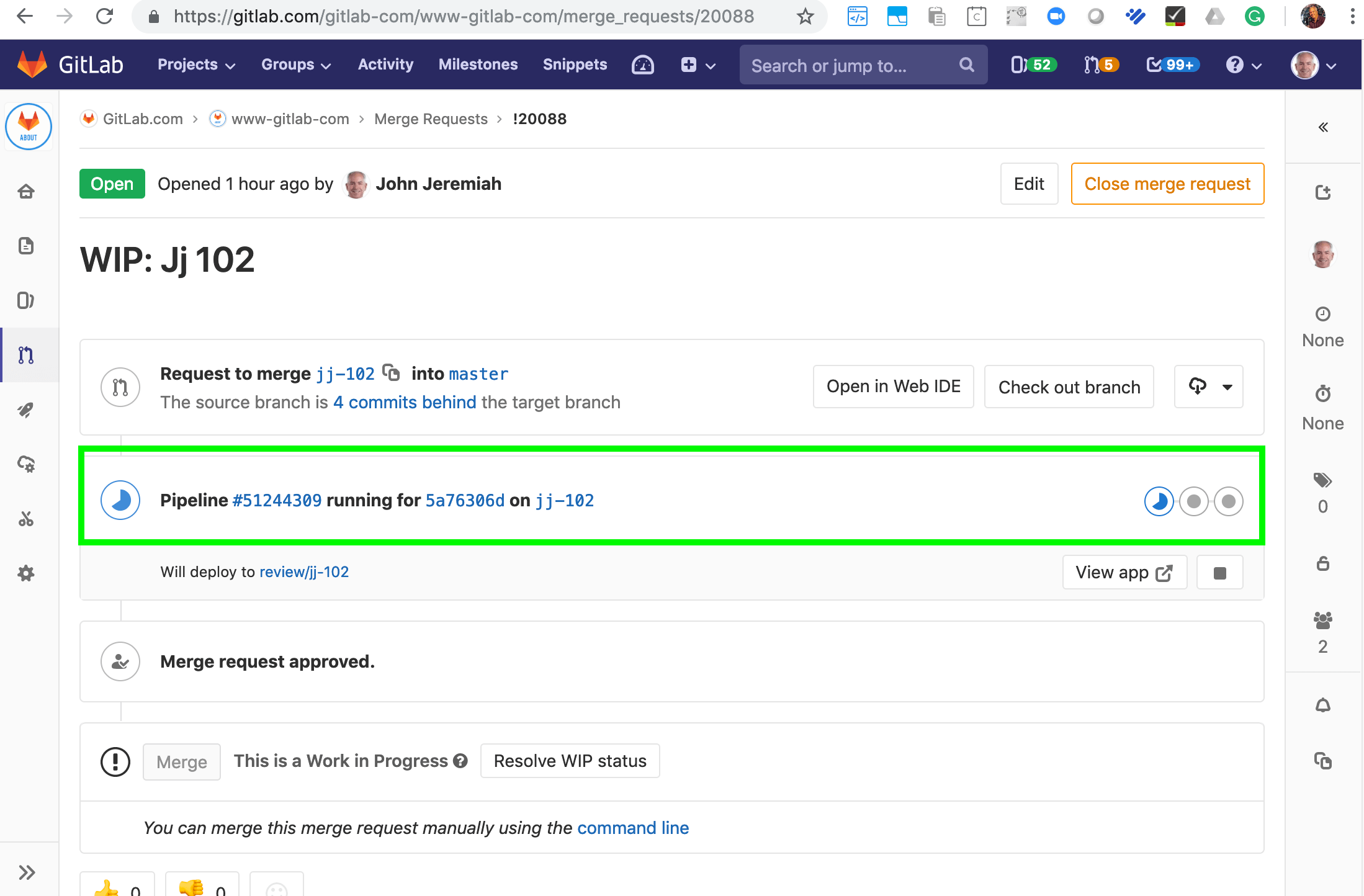Open Merge Requests icon in left sidebar
1364x896 pixels.
[26, 355]
